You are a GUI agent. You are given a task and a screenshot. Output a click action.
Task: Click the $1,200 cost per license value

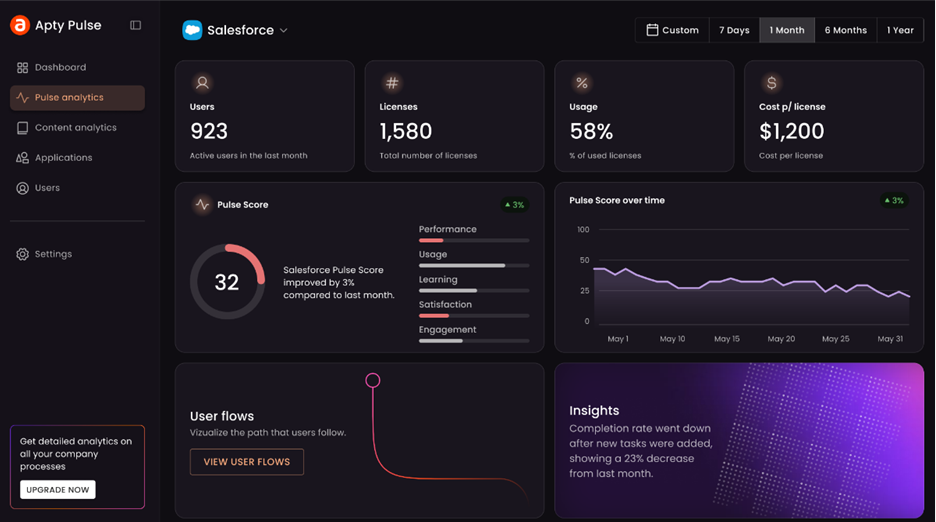792,131
